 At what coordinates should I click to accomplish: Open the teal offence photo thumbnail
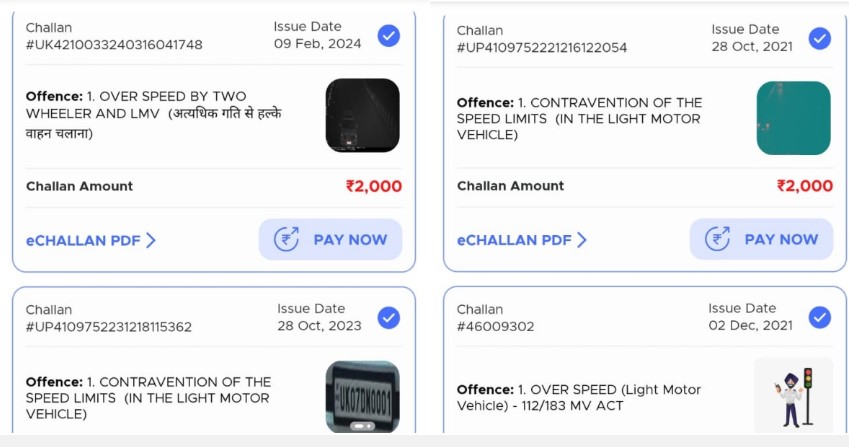point(793,118)
